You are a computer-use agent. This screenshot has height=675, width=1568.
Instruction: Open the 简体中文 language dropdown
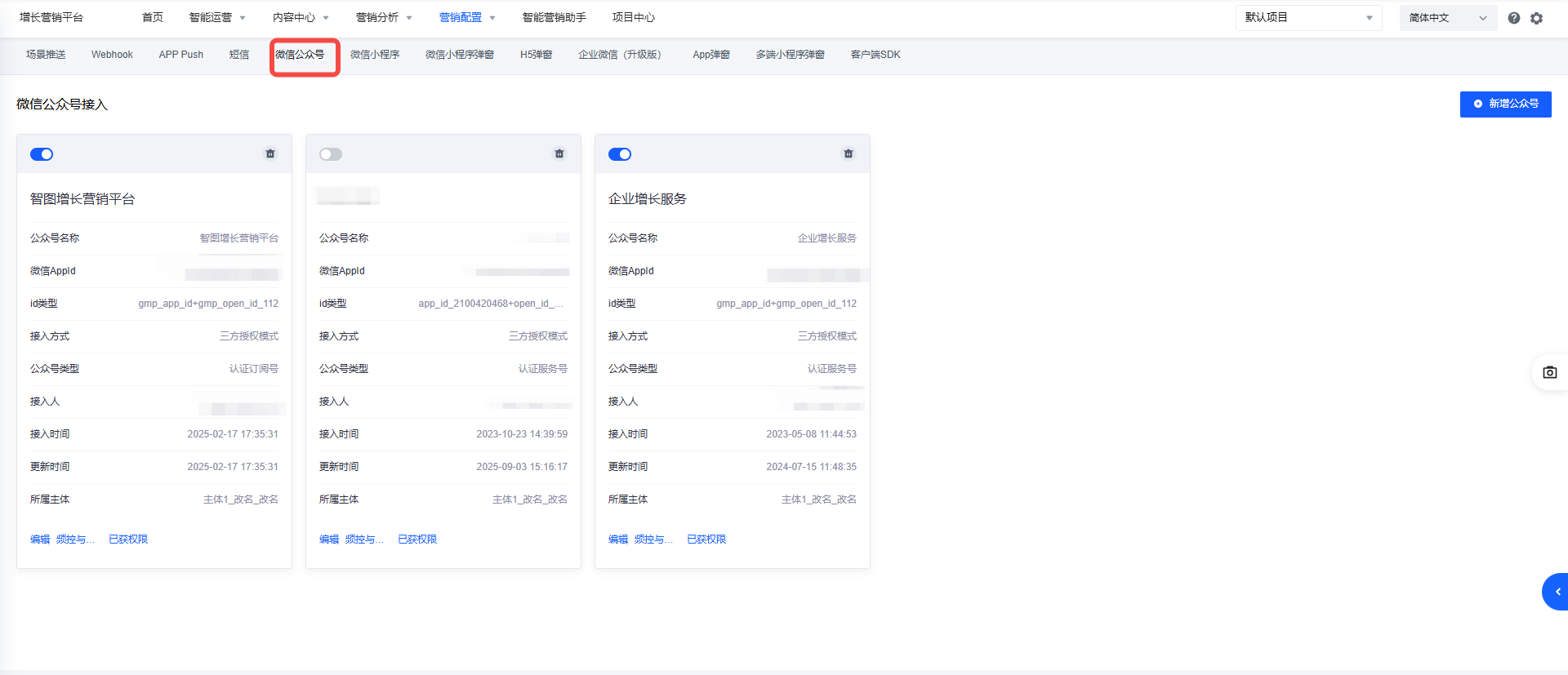[x=1447, y=18]
